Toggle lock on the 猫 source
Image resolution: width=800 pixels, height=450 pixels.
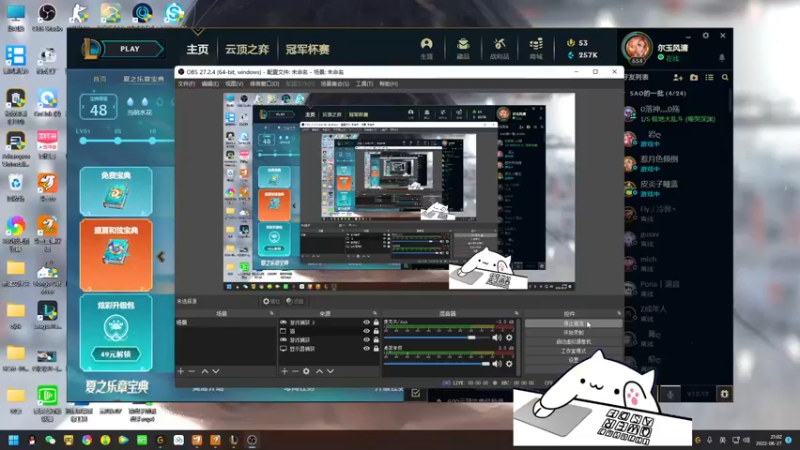click(x=376, y=331)
